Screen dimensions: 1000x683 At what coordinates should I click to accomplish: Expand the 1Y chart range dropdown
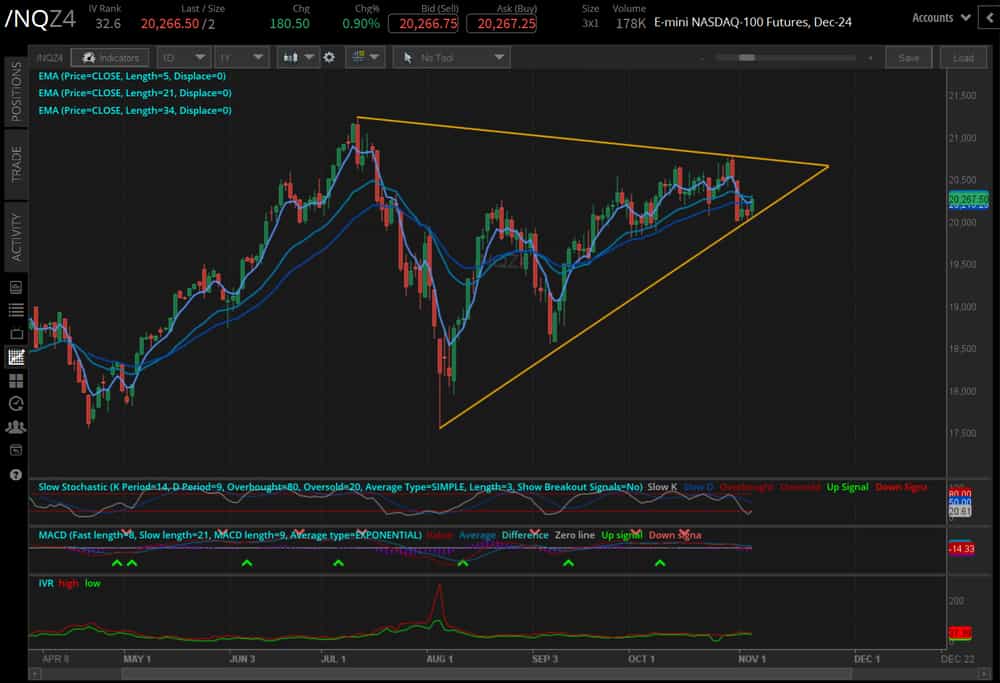[x=240, y=57]
